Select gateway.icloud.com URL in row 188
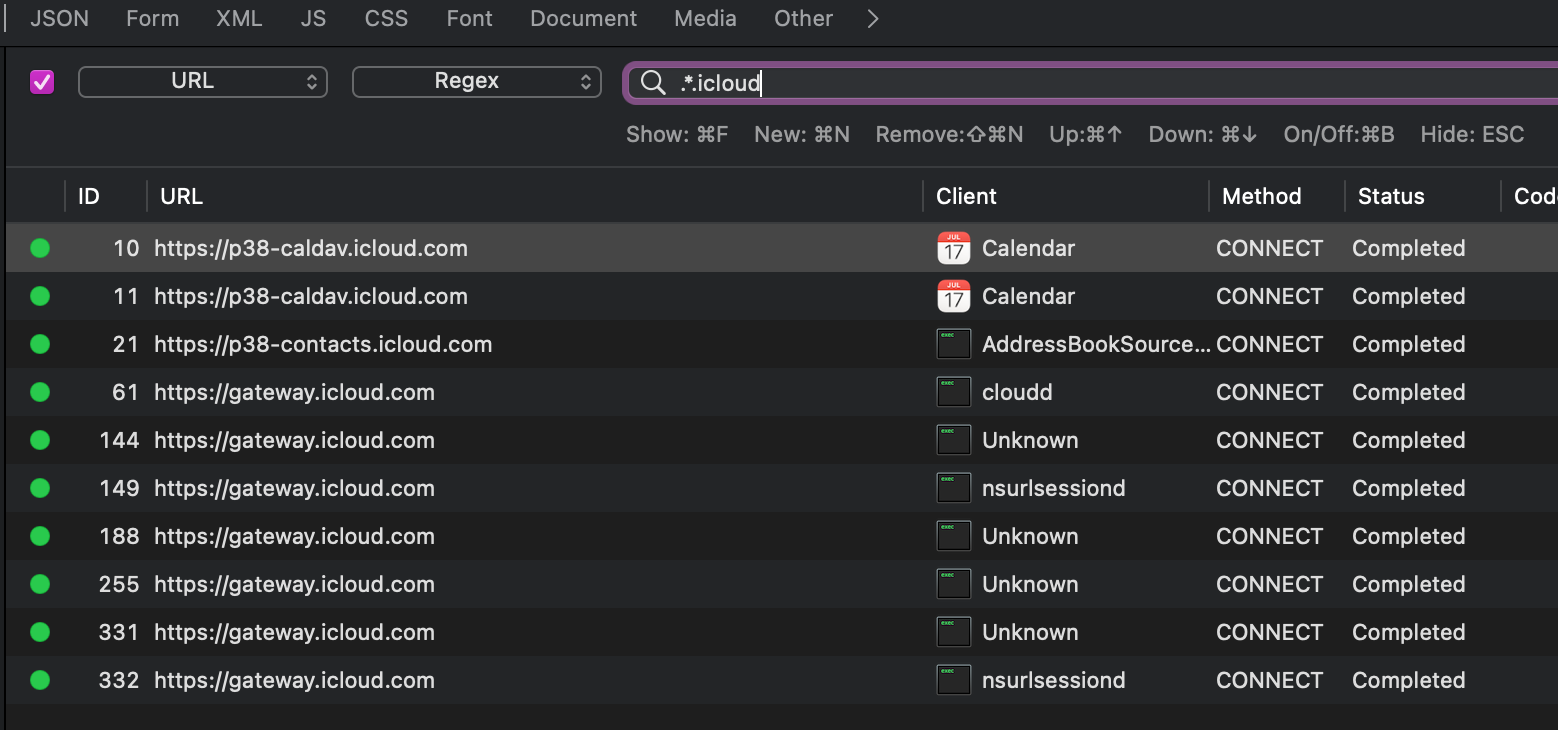This screenshot has height=730, width=1558. point(294,536)
